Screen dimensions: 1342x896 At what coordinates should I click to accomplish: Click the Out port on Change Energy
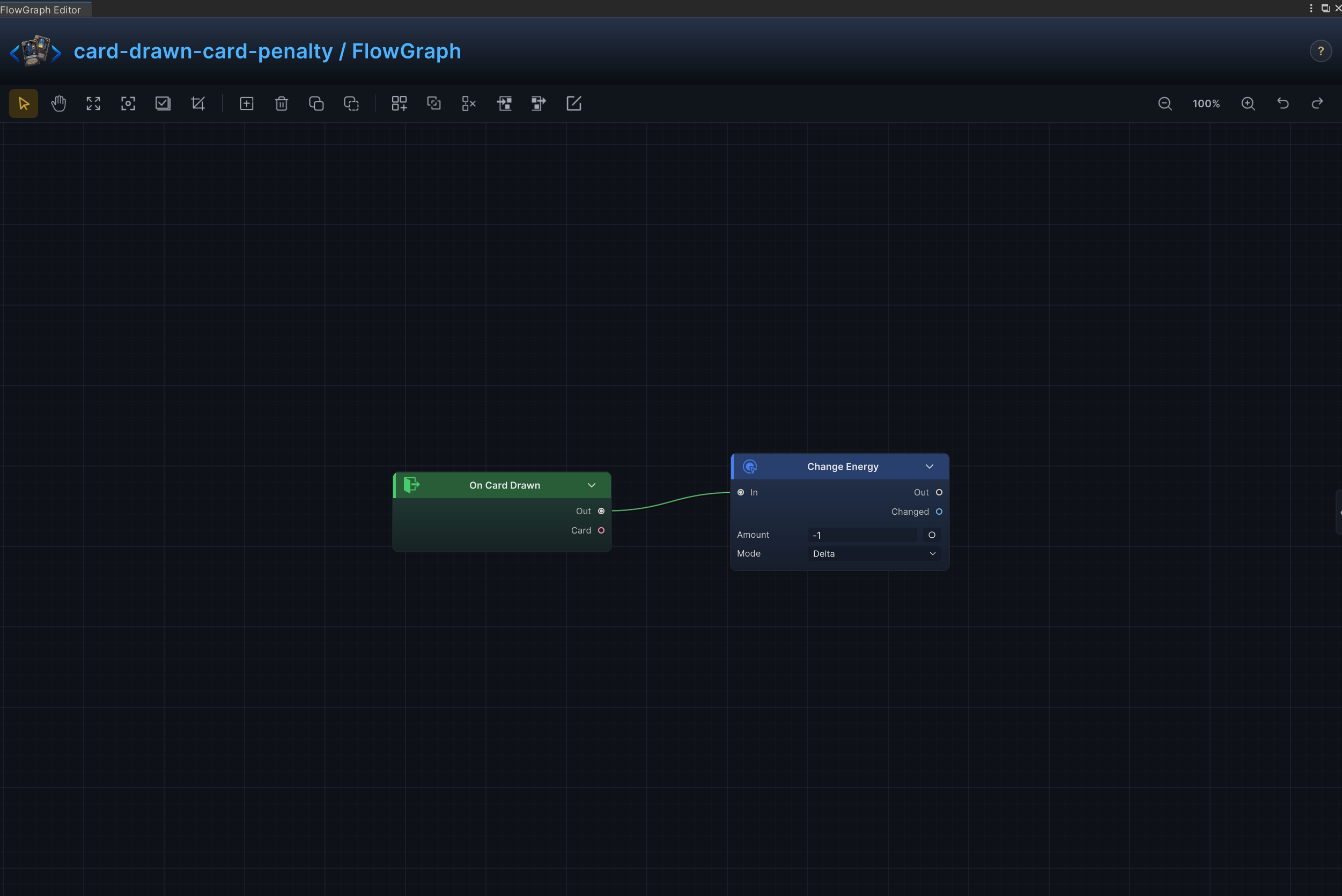[939, 492]
